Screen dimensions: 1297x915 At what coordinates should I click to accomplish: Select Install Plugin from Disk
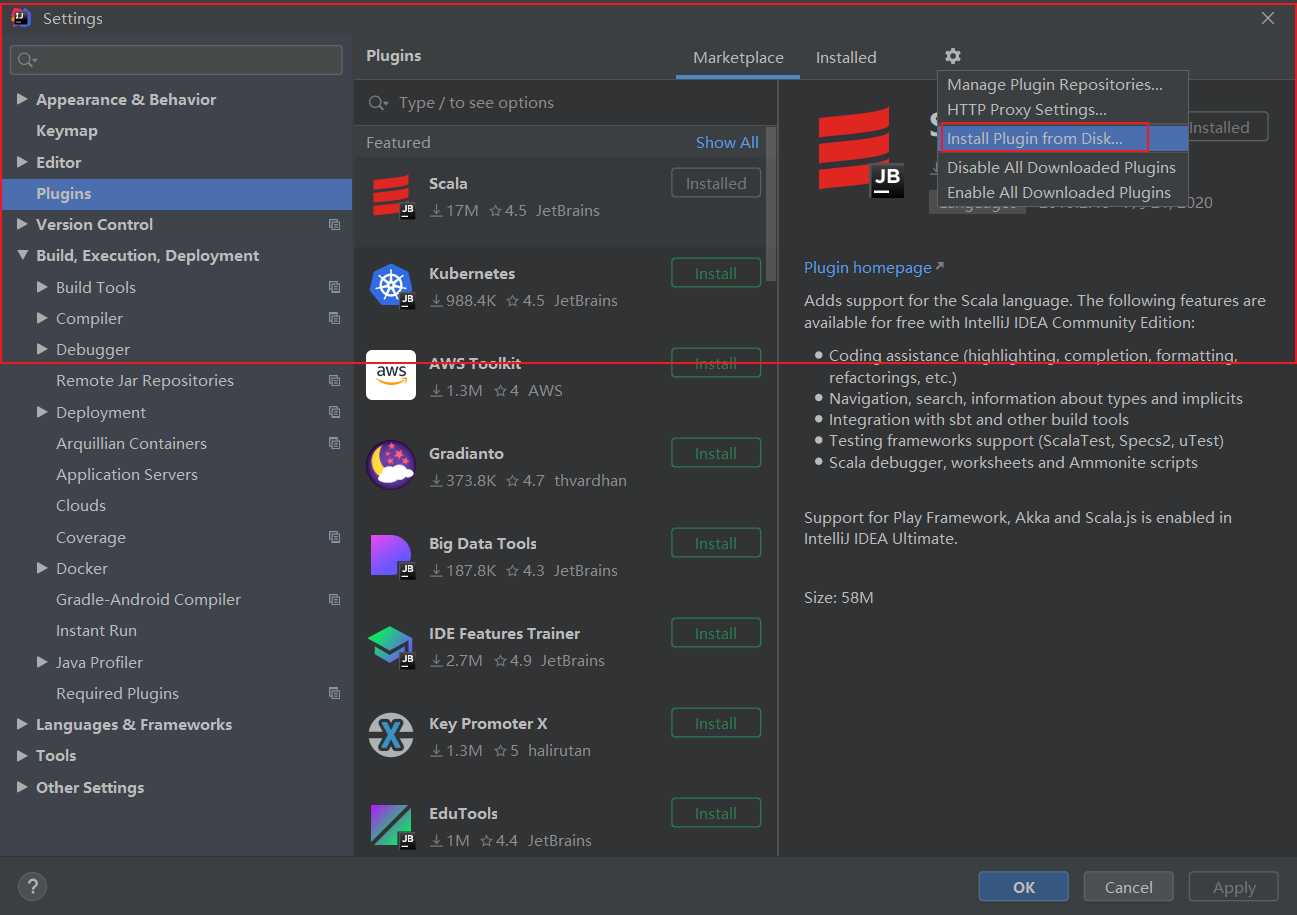(1062, 138)
